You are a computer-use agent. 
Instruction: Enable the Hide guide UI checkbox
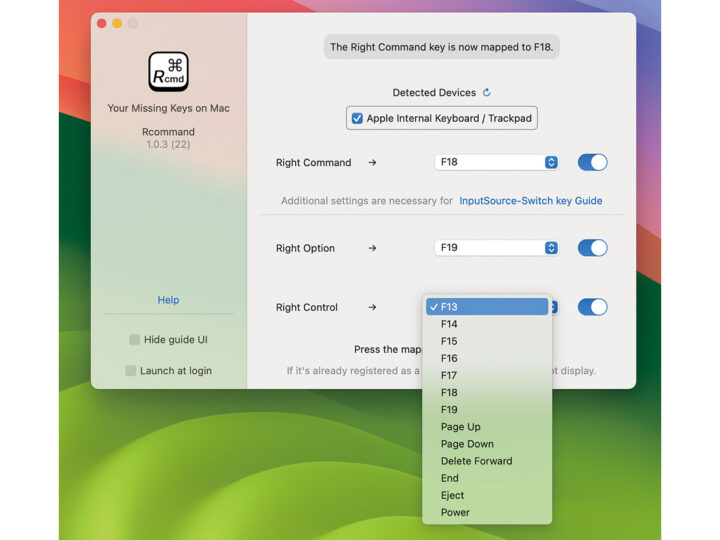tap(134, 340)
